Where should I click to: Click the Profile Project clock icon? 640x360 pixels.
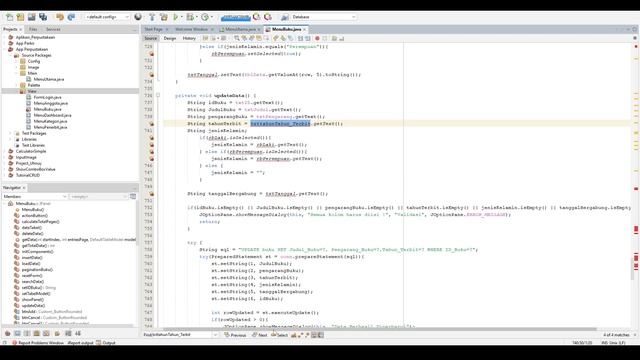click(205, 17)
